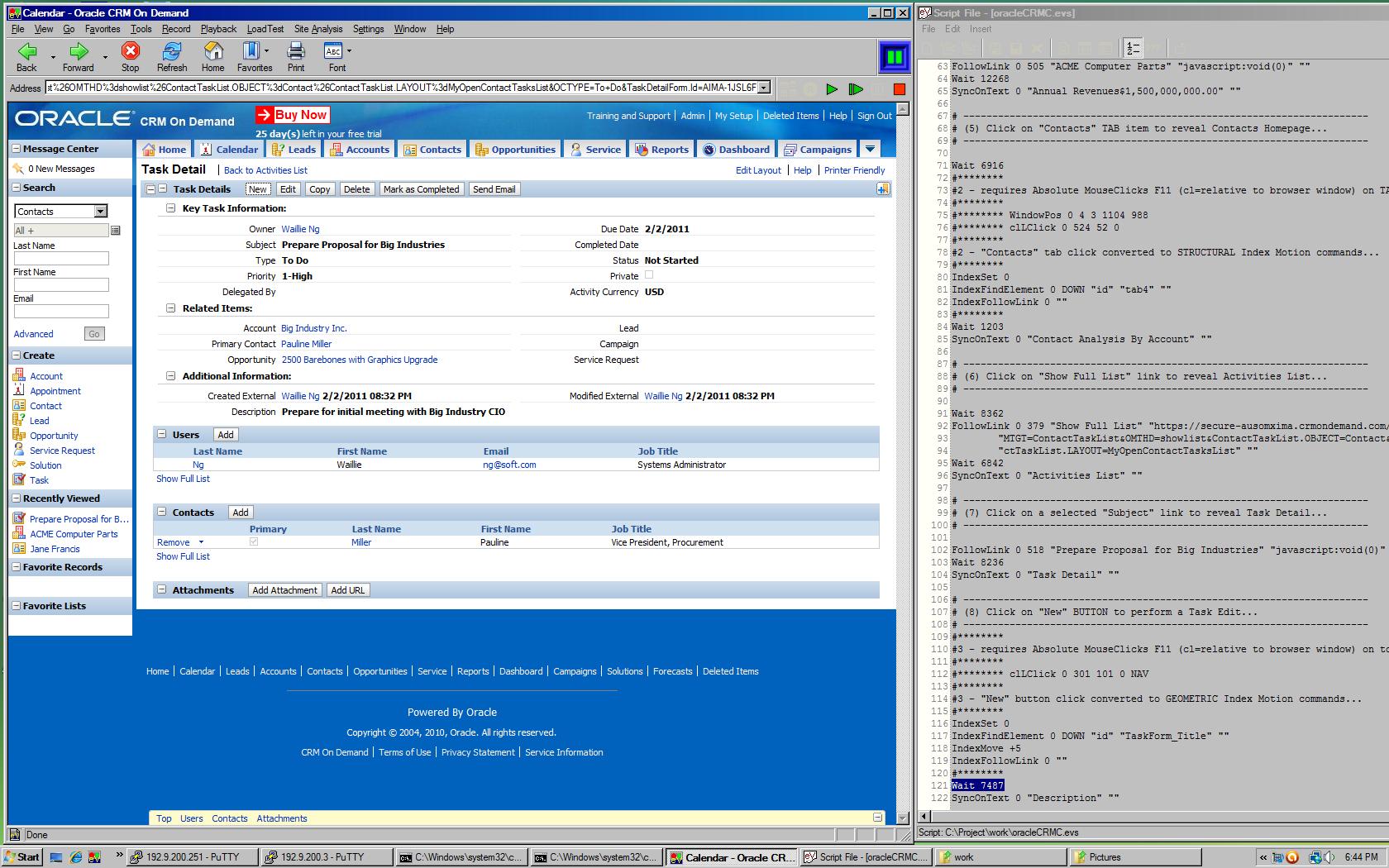Toggle the Primary checkbox for contact Miller
1389x868 pixels.
254,541
